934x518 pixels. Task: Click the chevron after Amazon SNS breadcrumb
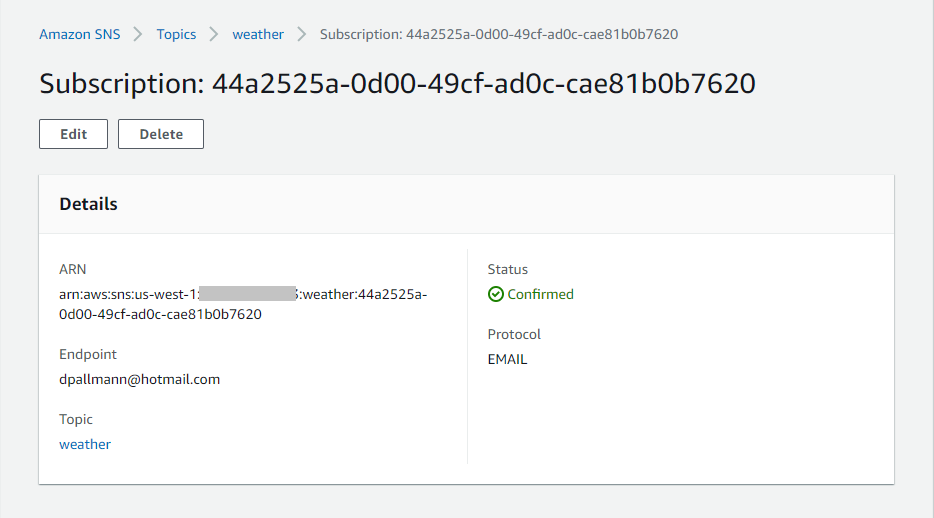pos(138,35)
